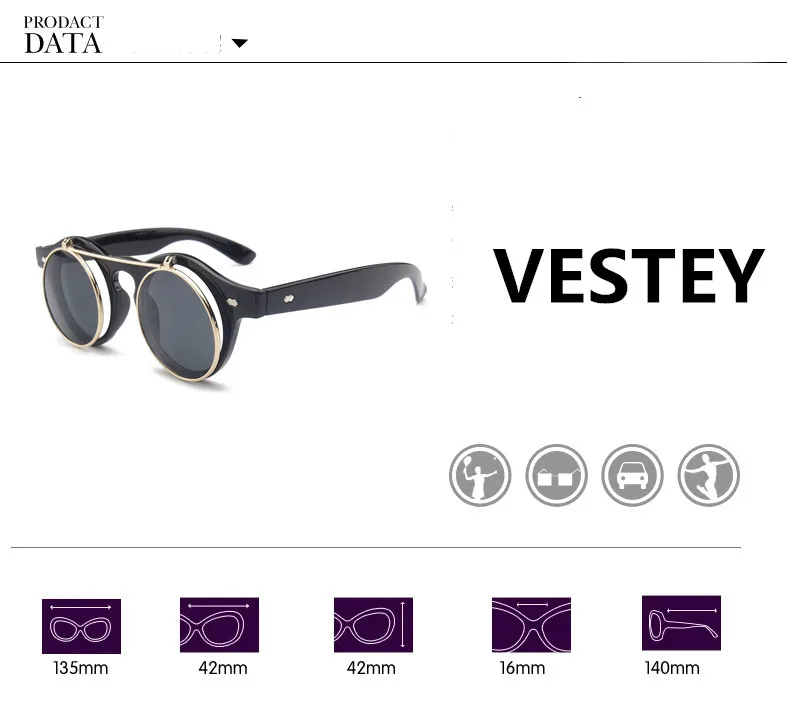Click the car driving circular icon
Image resolution: width=790 pixels, height=705 pixels.
pos(632,475)
